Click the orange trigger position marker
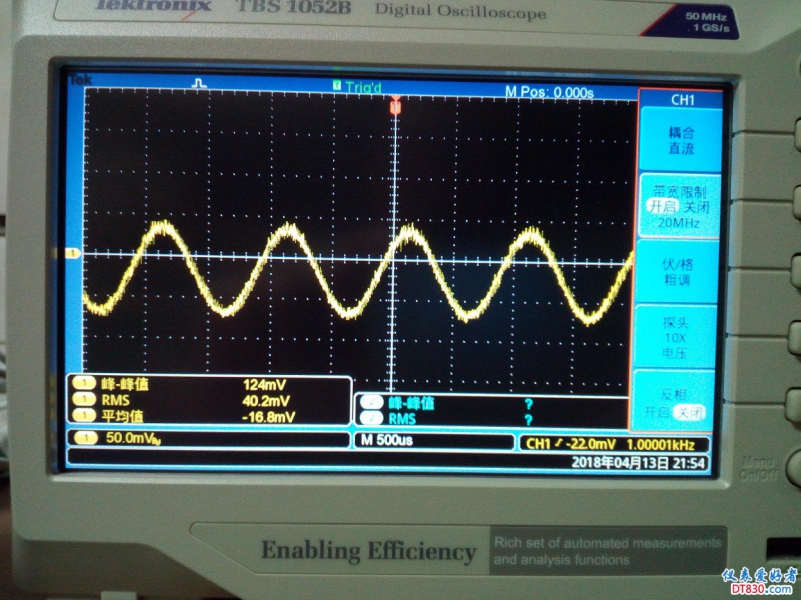801x600 pixels. [x=396, y=105]
